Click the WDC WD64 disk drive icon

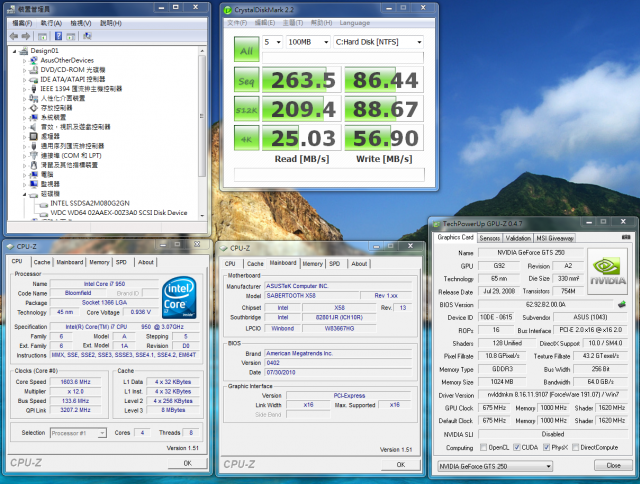(x=43, y=213)
